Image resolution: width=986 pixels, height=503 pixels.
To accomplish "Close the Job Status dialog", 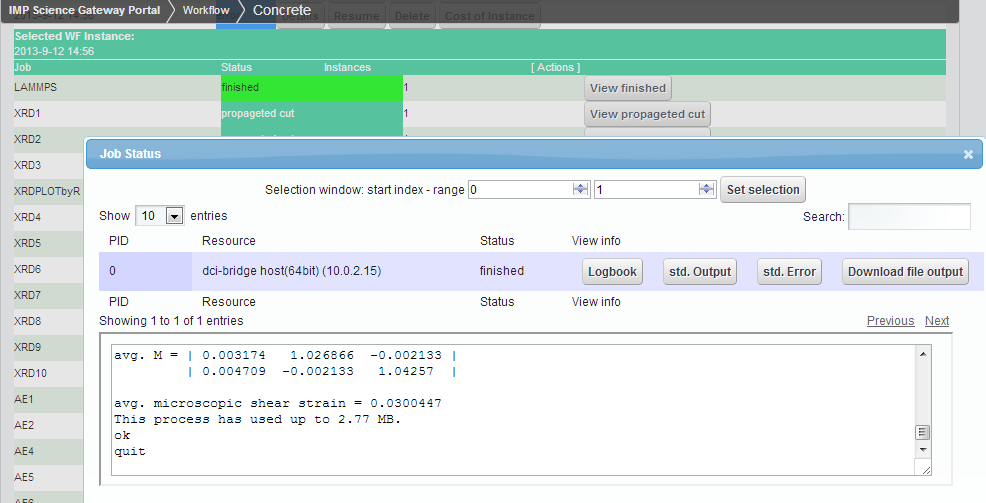I will click(x=967, y=155).
